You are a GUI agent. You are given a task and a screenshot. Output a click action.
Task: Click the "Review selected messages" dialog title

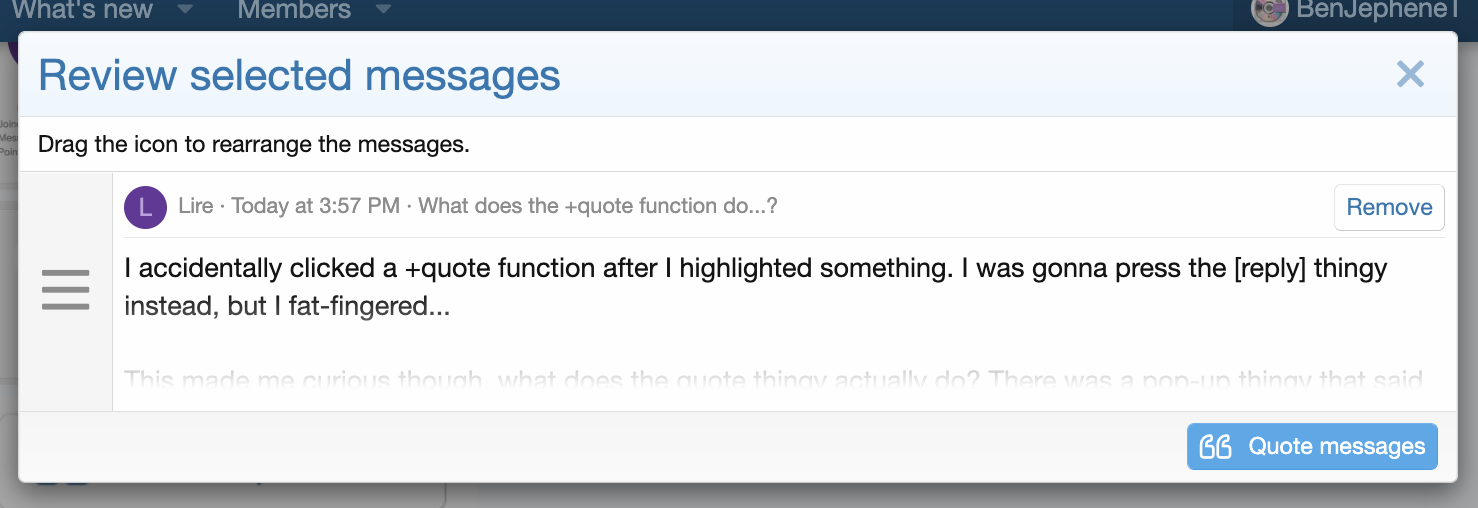[x=299, y=76]
